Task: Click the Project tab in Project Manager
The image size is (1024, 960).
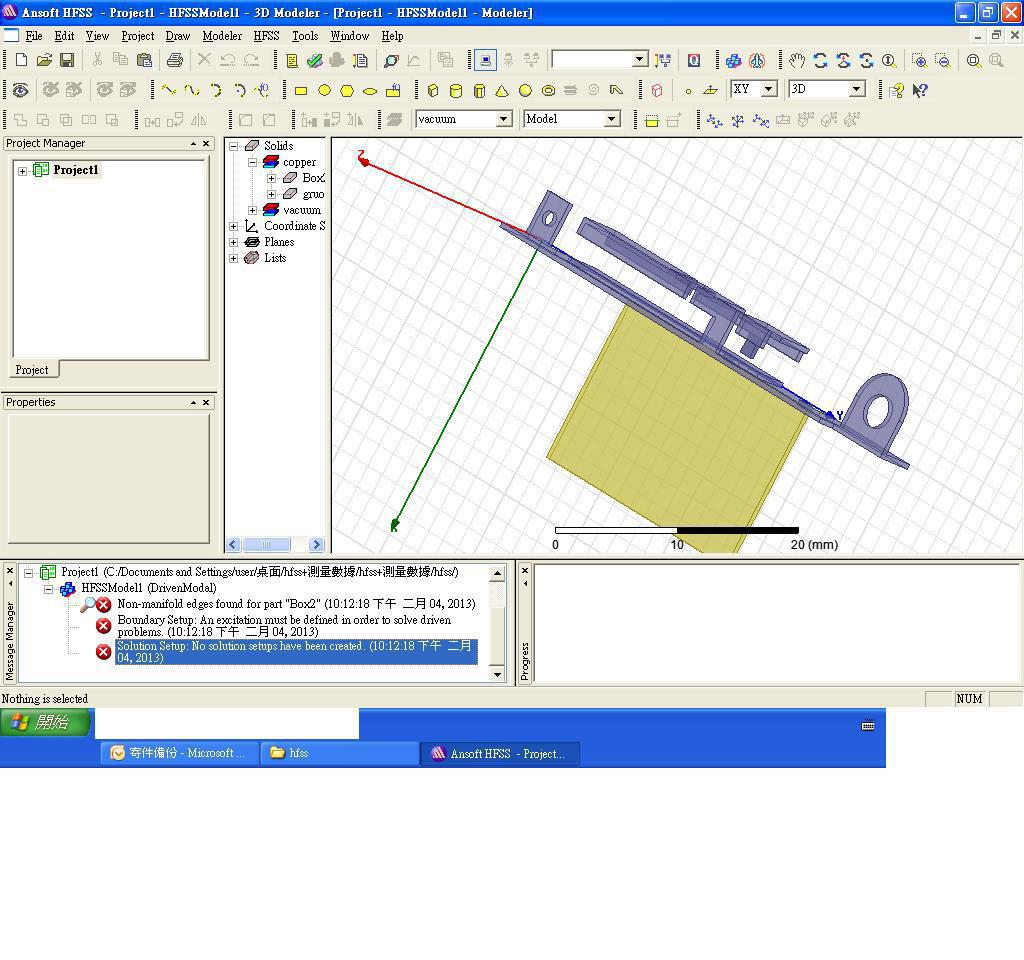Action: pyautogui.click(x=32, y=370)
